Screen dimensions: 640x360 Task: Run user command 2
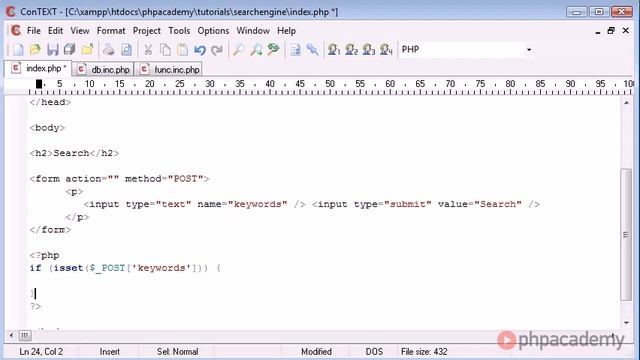[x=351, y=50]
